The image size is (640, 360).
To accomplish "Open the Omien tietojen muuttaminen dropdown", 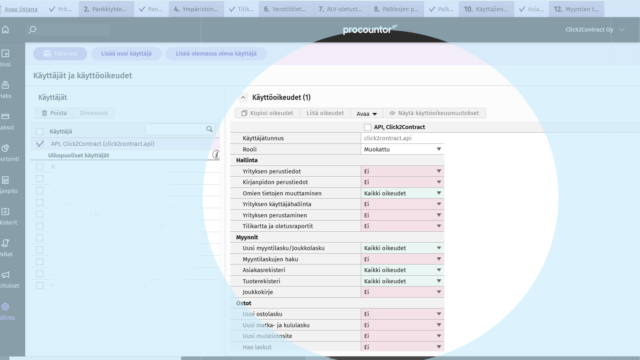I will [402, 193].
